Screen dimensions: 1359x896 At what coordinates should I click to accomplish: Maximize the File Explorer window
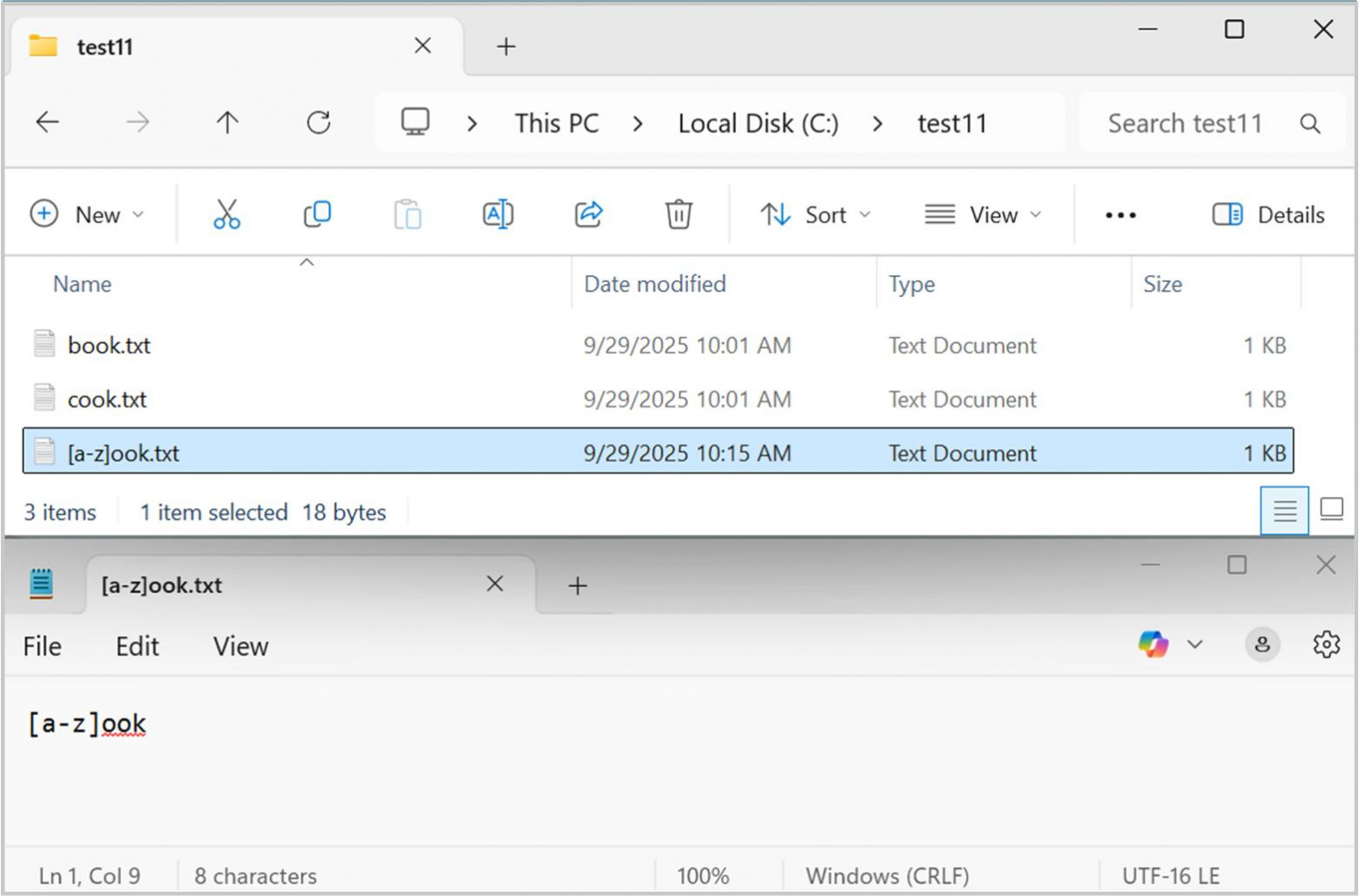1234,29
